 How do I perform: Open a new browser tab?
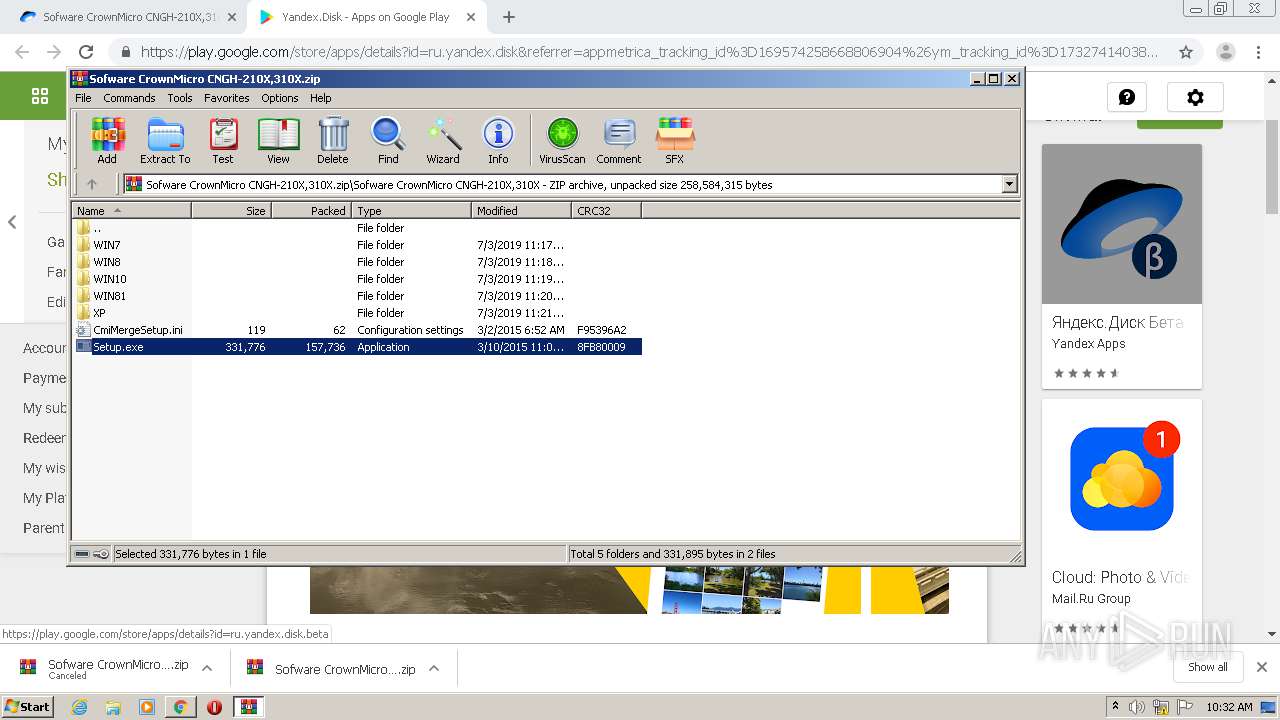tap(509, 17)
